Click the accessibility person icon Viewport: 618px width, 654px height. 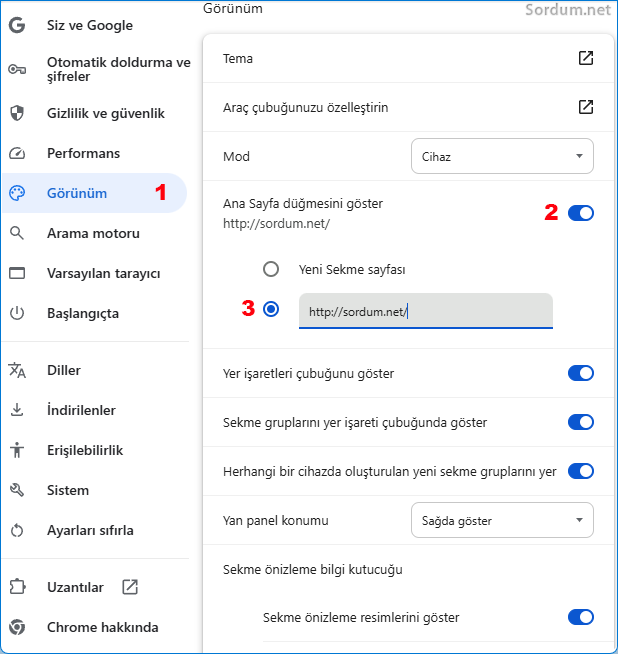tap(17, 450)
